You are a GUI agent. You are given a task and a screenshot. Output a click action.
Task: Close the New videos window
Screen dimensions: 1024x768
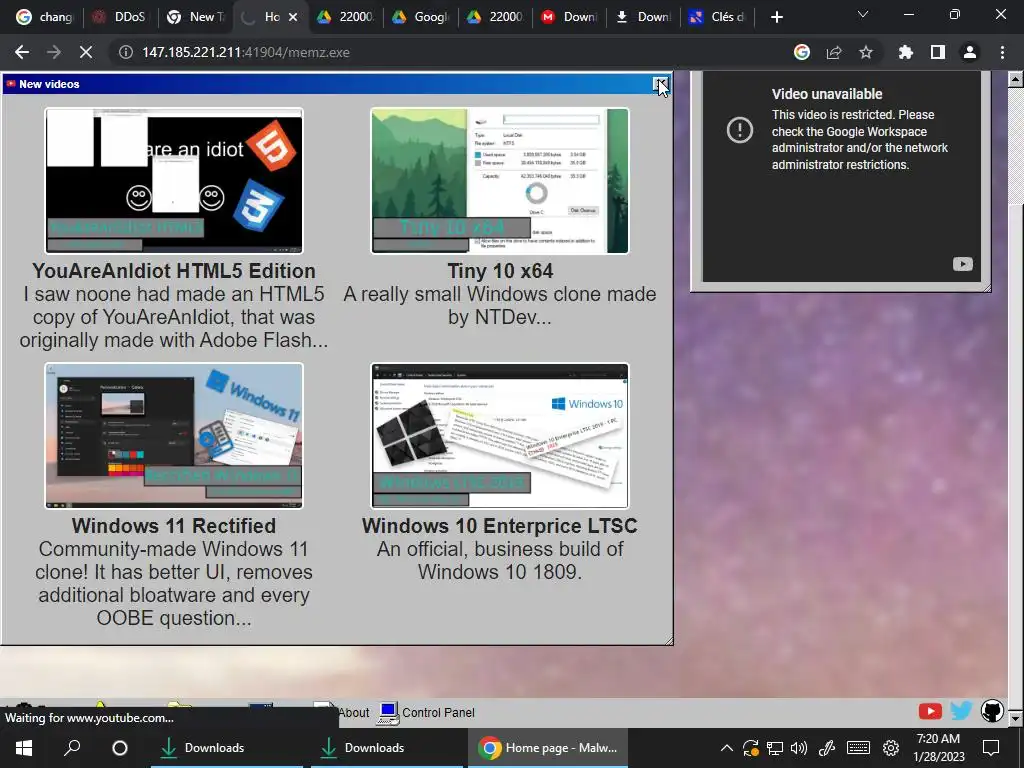(x=661, y=84)
